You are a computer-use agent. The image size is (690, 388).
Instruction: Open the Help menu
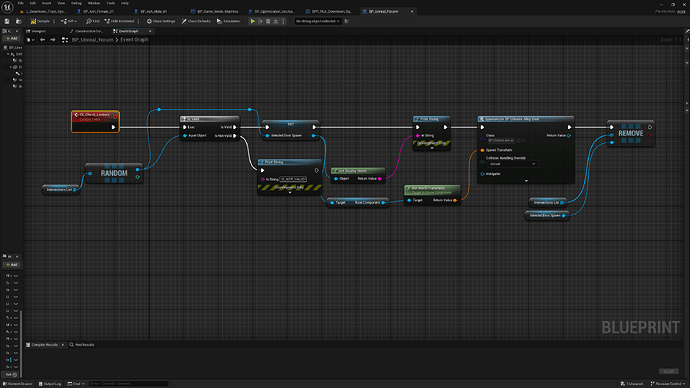(125, 3)
